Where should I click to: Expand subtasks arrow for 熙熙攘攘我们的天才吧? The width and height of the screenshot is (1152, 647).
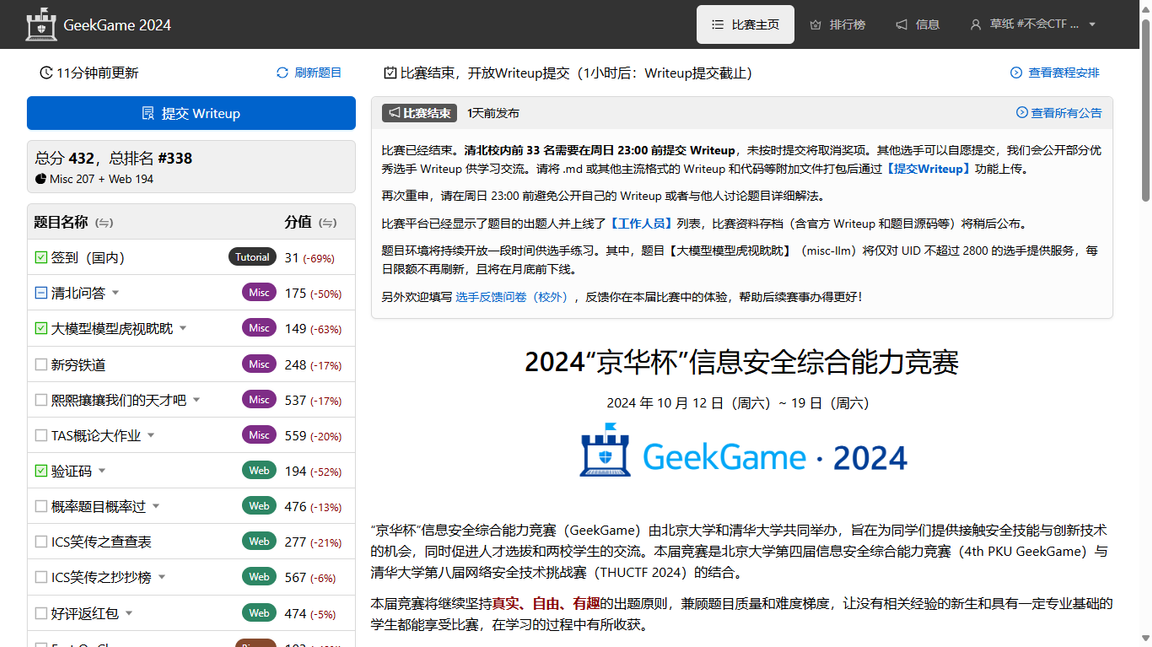(x=196, y=400)
